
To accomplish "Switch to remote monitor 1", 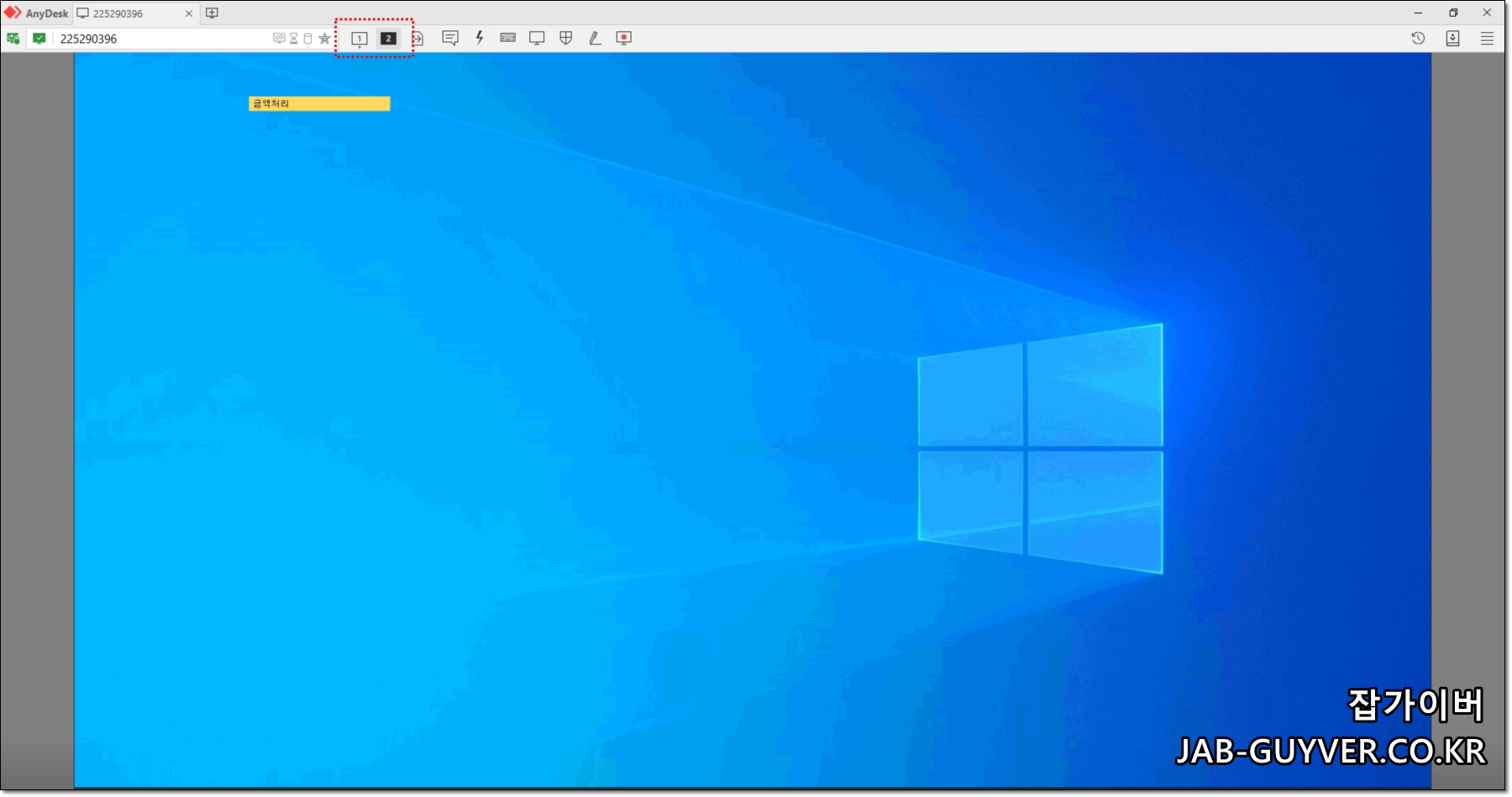I will (360, 39).
